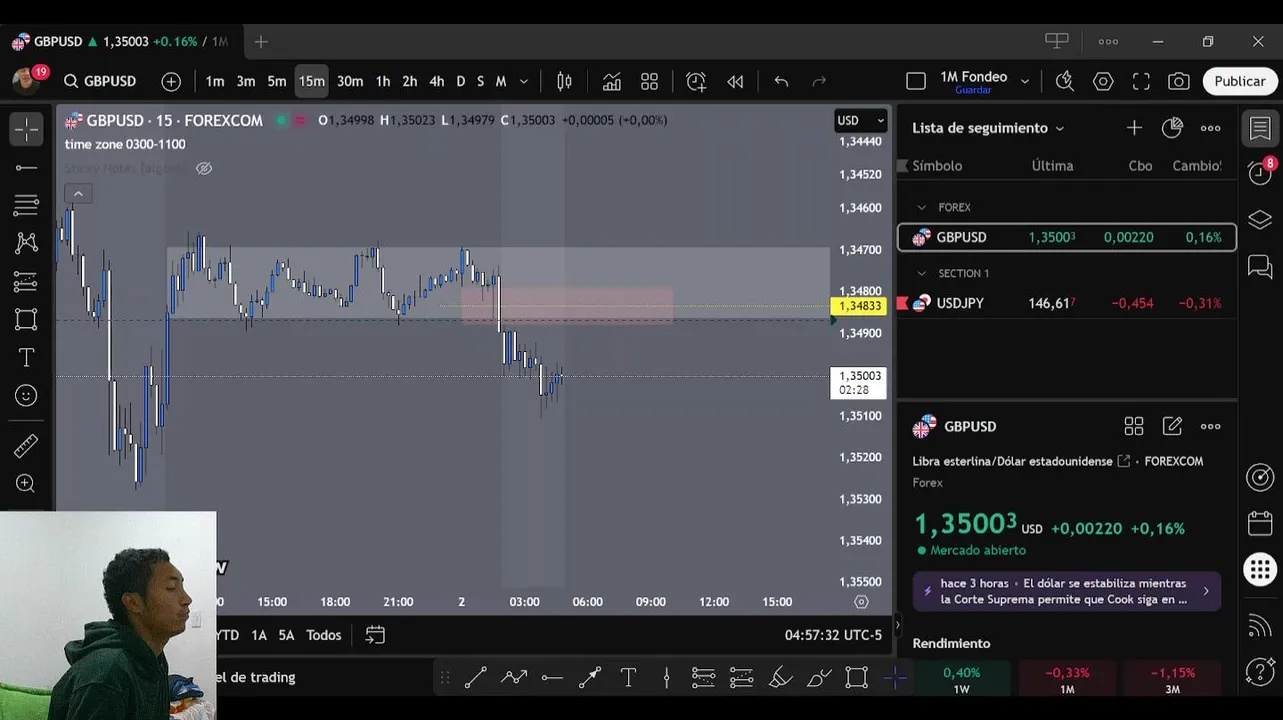The width and height of the screenshot is (1283, 720).
Task: Open the layout selection square icon
Action: pos(915,81)
